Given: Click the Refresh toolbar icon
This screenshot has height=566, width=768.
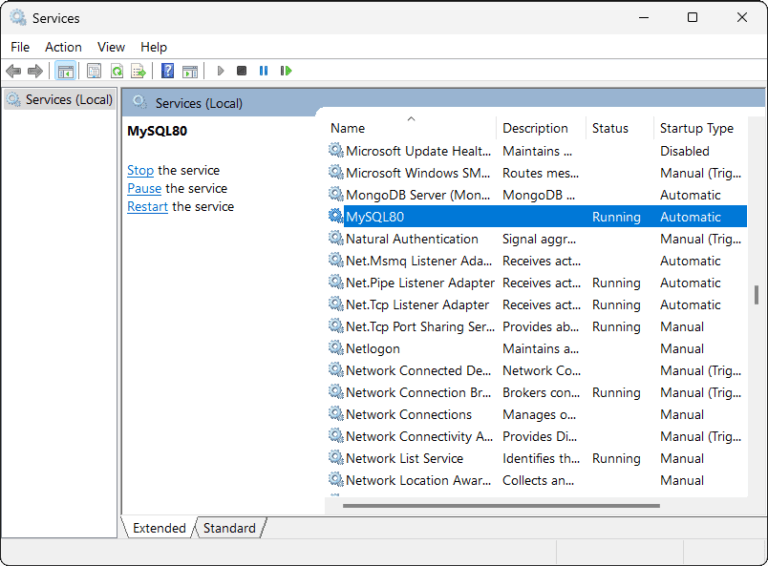Looking at the screenshot, I should (117, 71).
